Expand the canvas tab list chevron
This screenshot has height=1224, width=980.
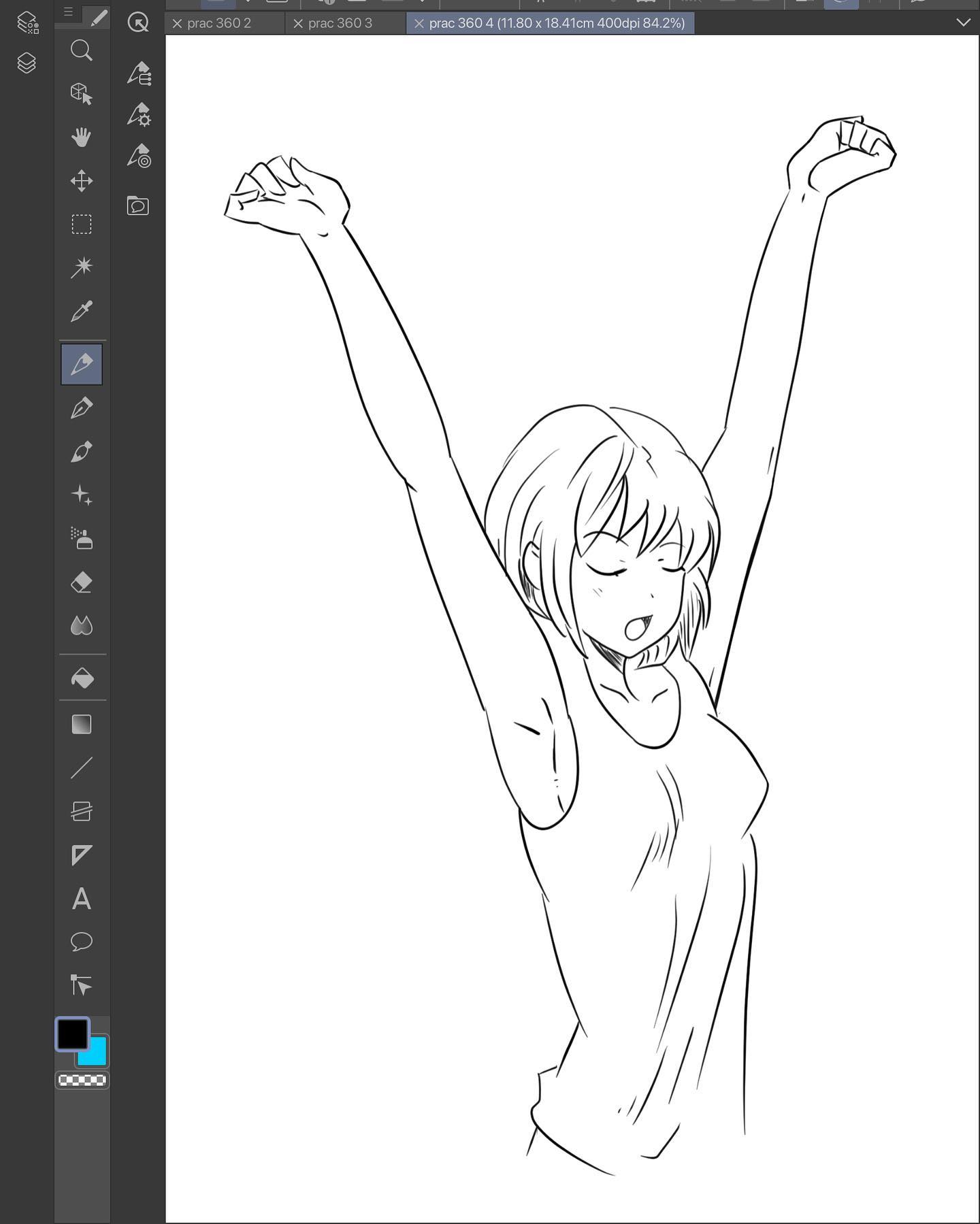963,22
